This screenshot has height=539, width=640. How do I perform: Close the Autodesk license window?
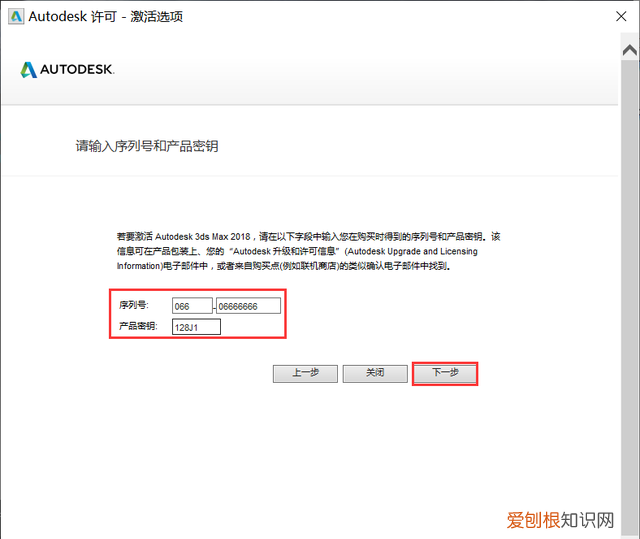pos(621,16)
